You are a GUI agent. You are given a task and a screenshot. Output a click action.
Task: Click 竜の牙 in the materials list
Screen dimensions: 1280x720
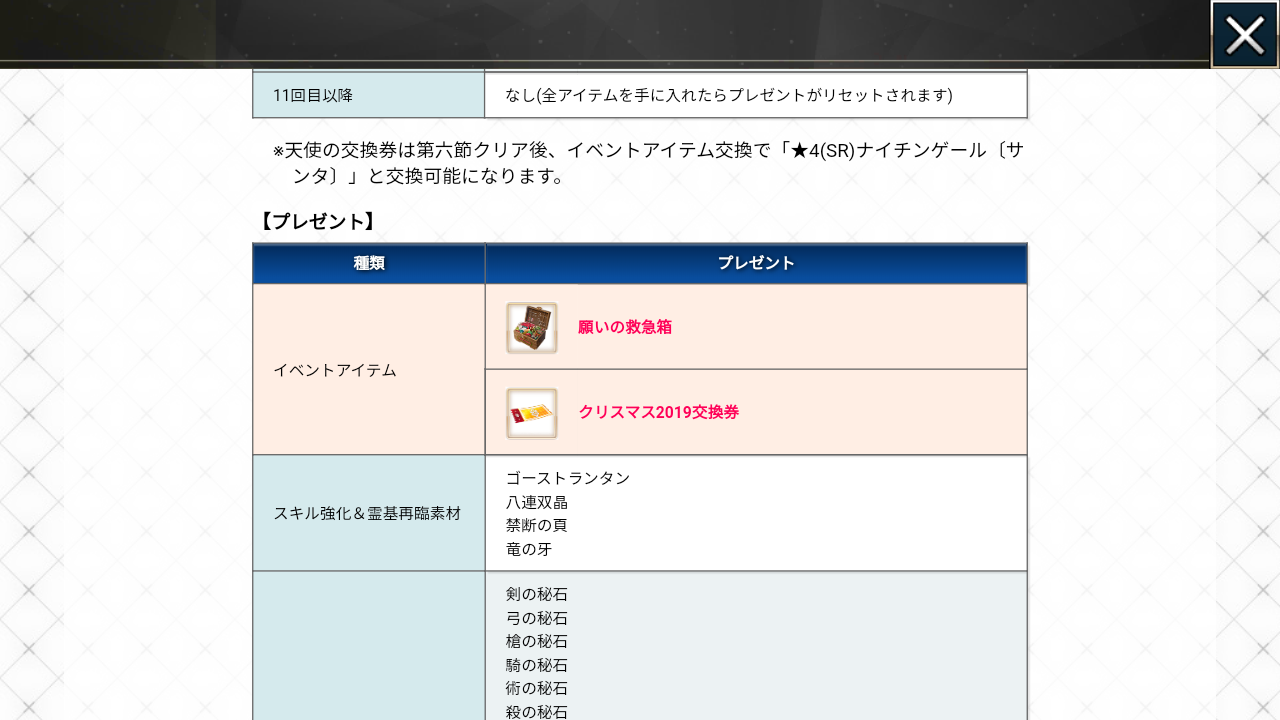tap(529, 549)
